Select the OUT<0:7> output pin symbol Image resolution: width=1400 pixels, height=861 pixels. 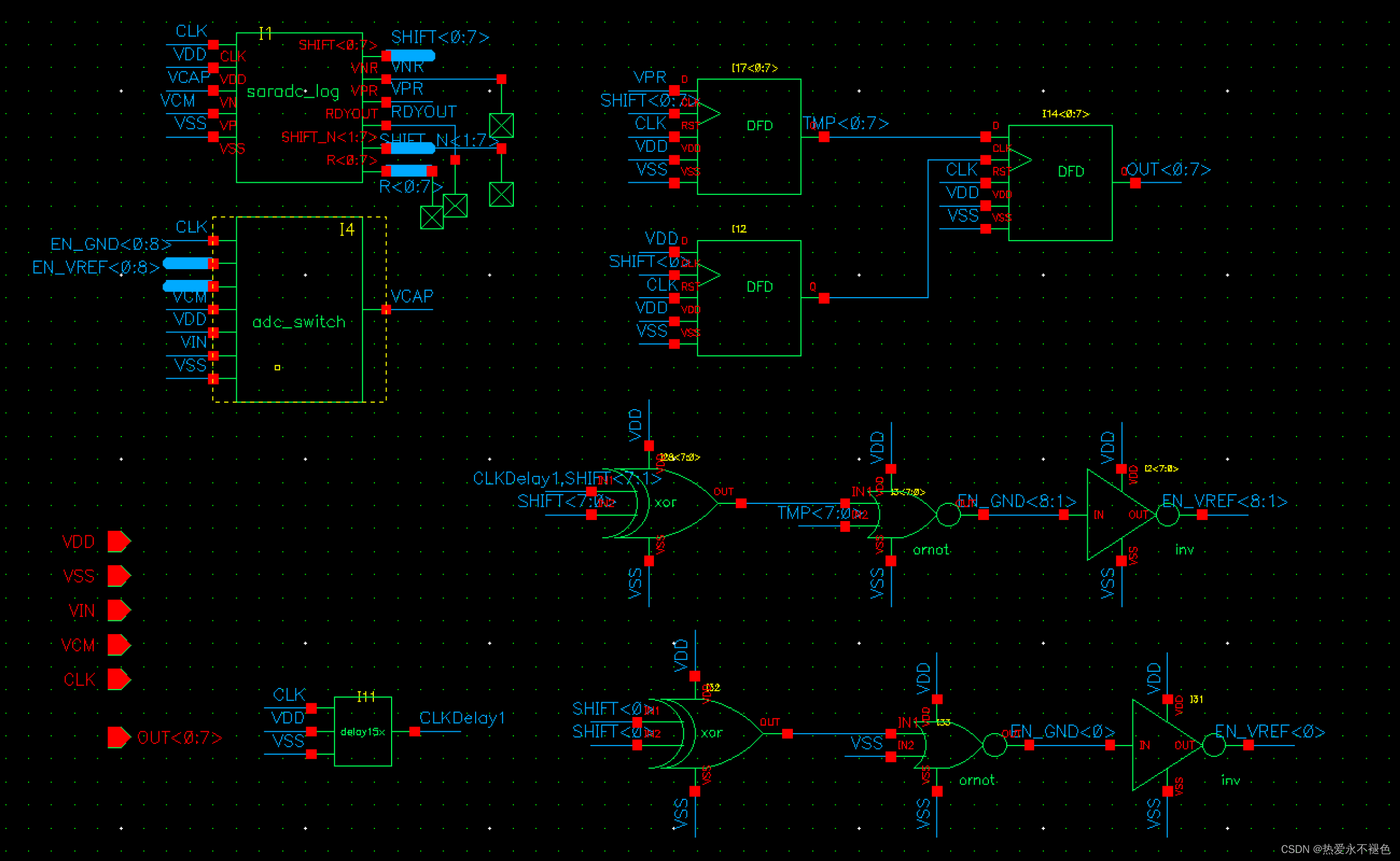(119, 737)
